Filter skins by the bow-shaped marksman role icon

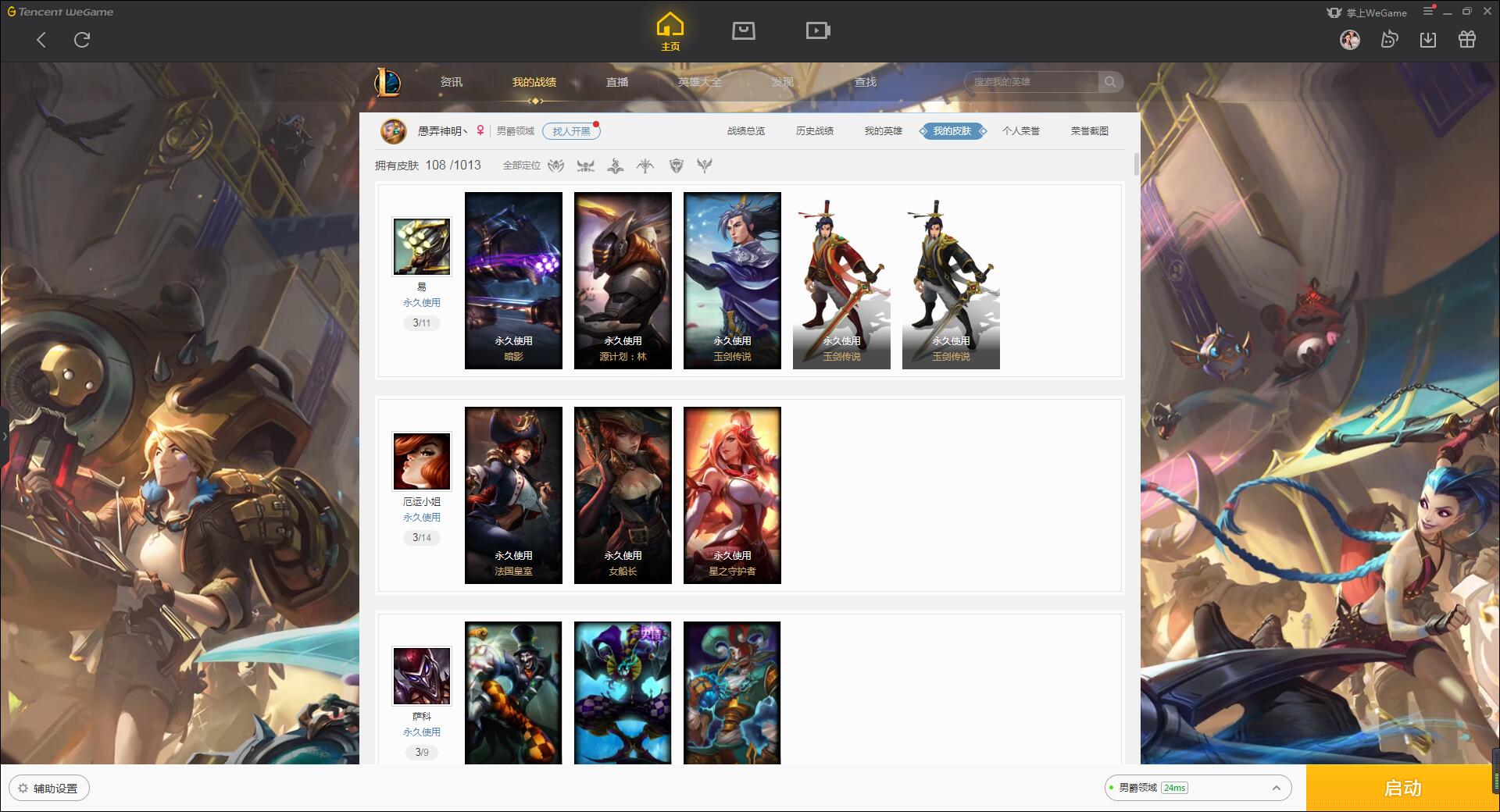click(645, 166)
